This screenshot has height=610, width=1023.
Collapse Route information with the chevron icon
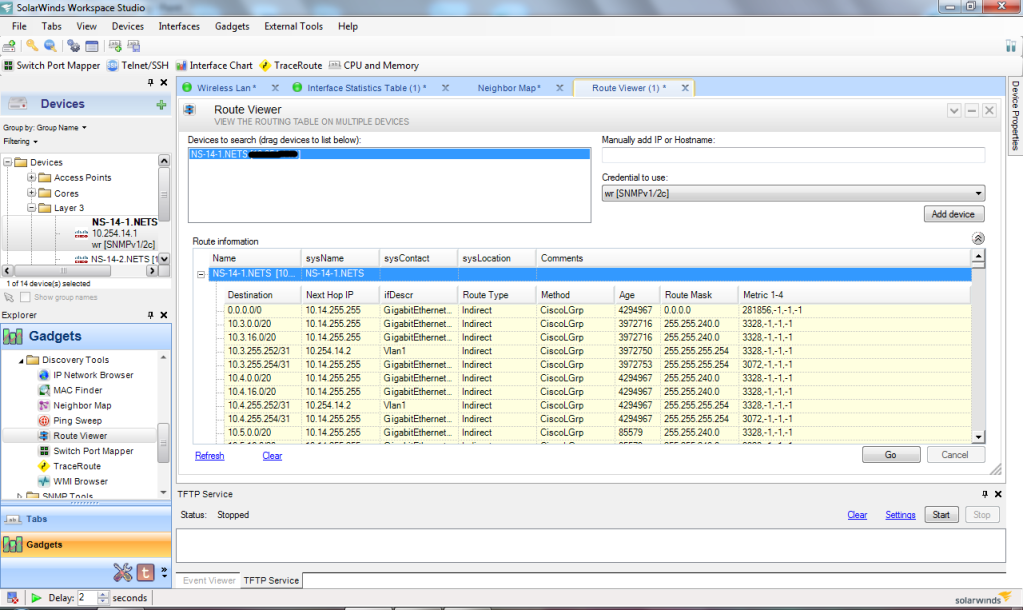978,239
